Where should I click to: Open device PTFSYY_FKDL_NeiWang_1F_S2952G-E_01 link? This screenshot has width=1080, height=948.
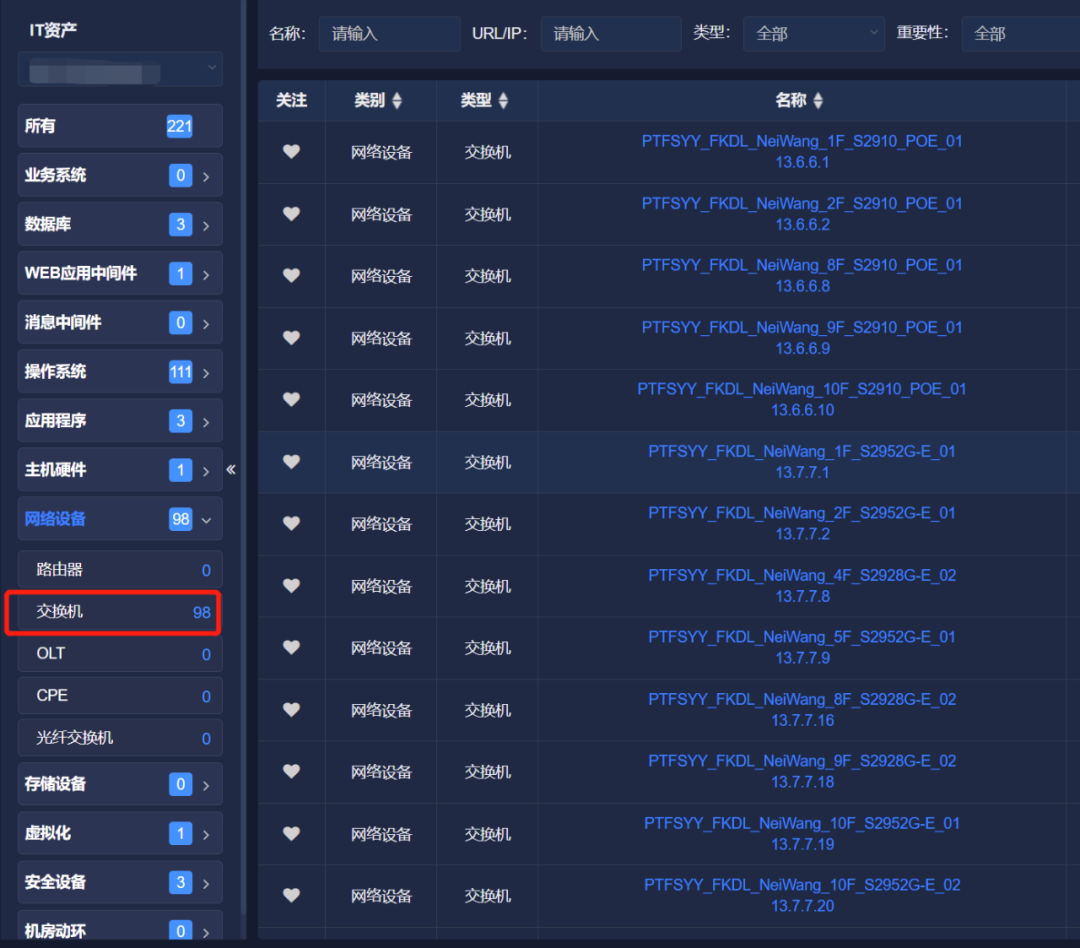click(802, 451)
